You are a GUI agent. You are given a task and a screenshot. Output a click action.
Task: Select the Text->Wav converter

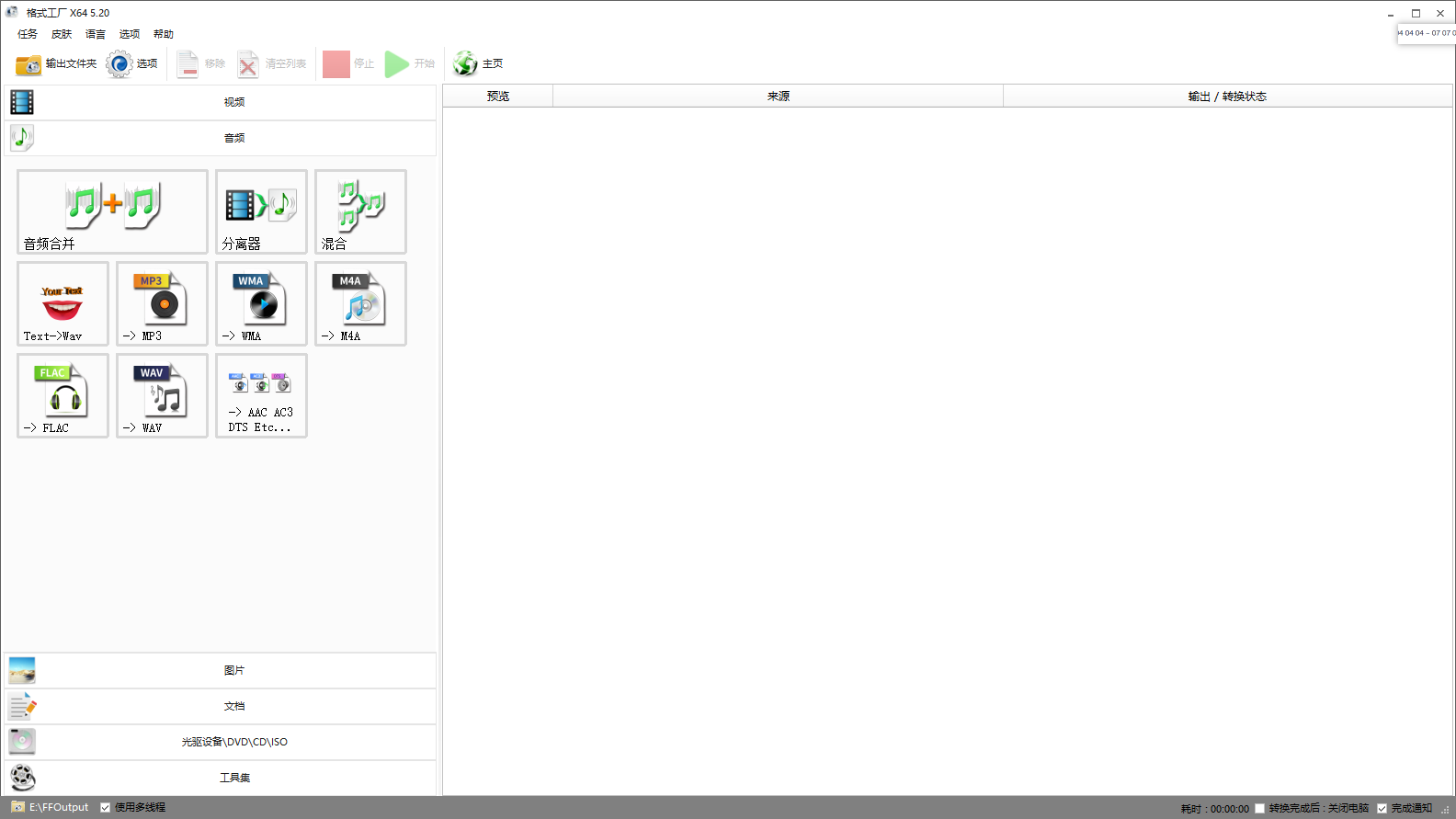click(x=63, y=303)
